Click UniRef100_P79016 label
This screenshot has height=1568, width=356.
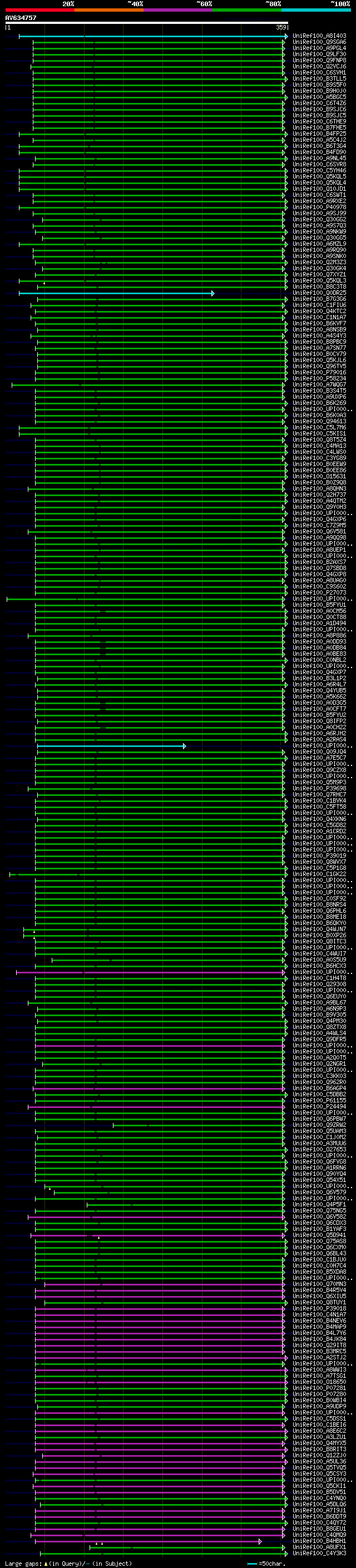[319, 373]
